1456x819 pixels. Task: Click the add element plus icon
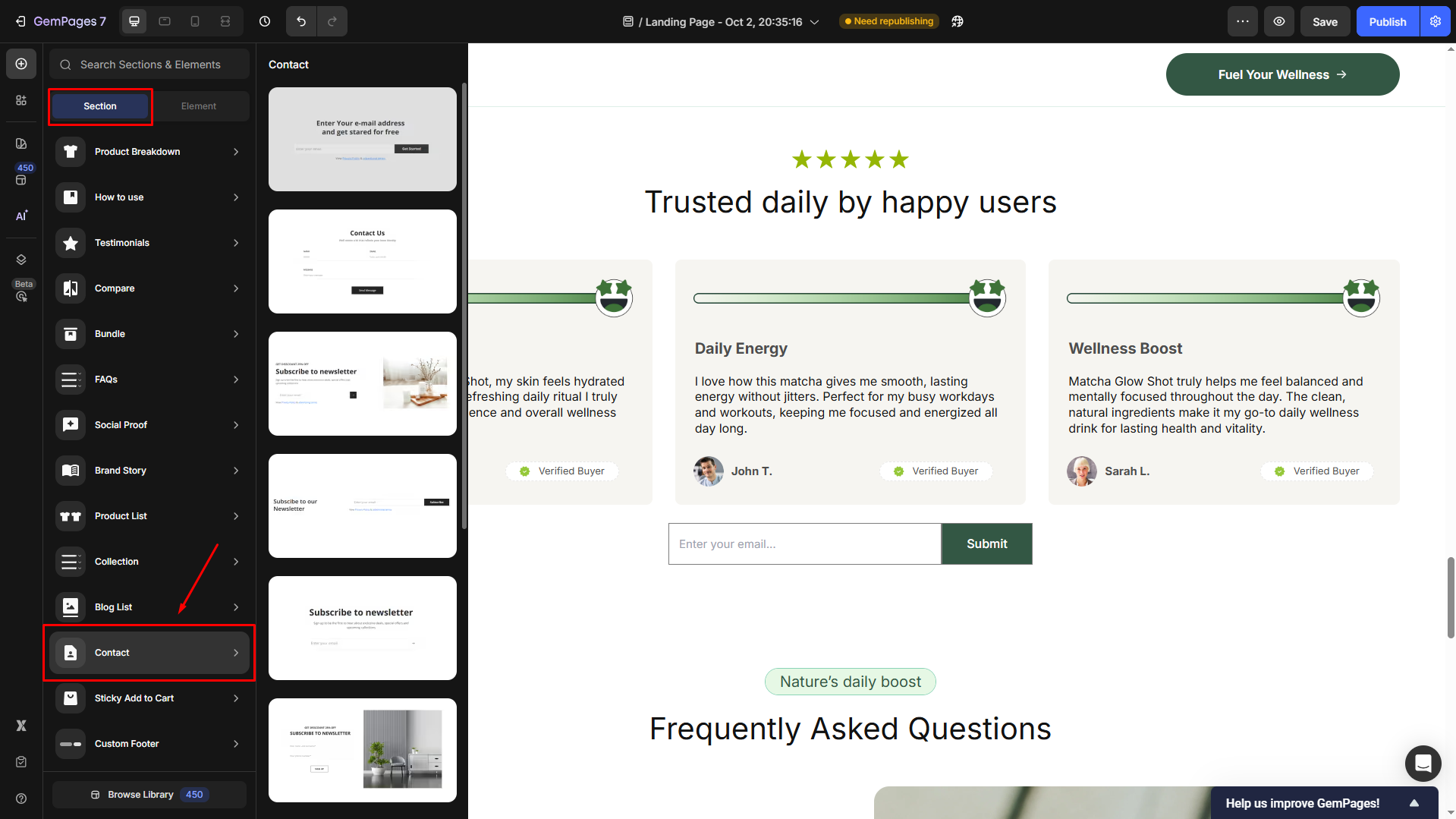(x=21, y=64)
